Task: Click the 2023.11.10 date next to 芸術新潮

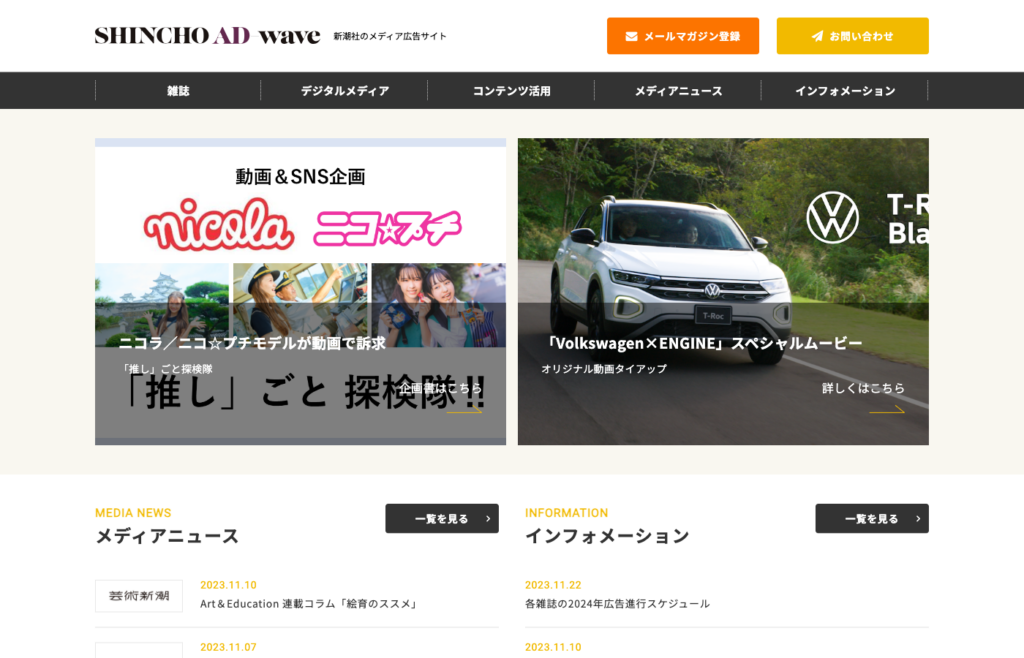Action: tap(228, 585)
